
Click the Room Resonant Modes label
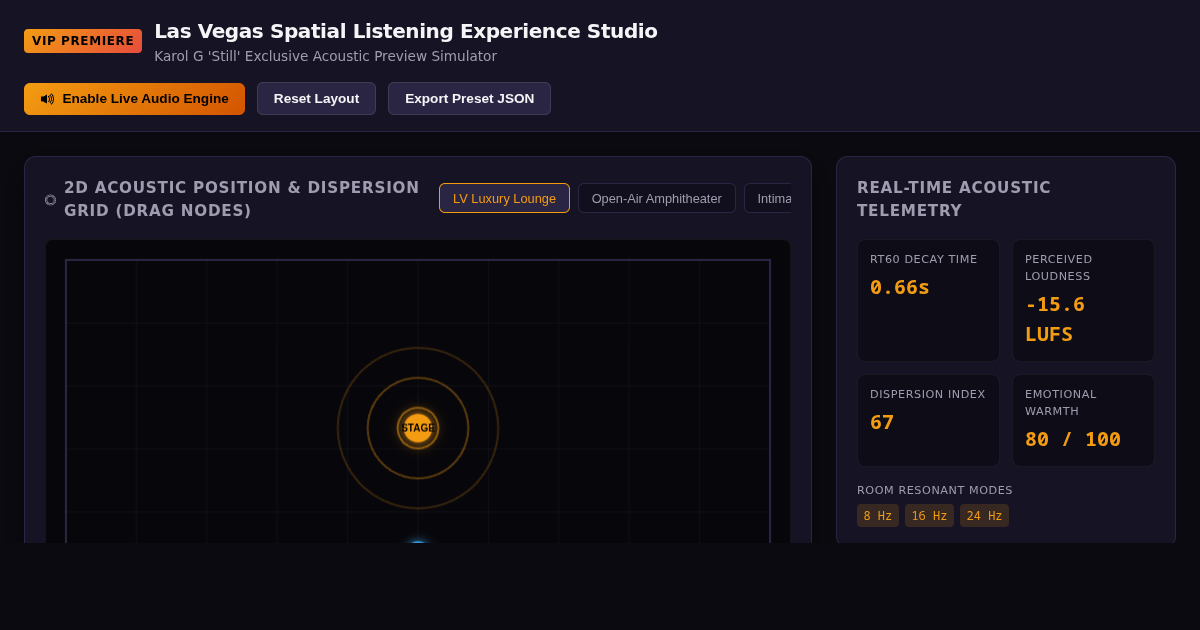click(x=935, y=490)
